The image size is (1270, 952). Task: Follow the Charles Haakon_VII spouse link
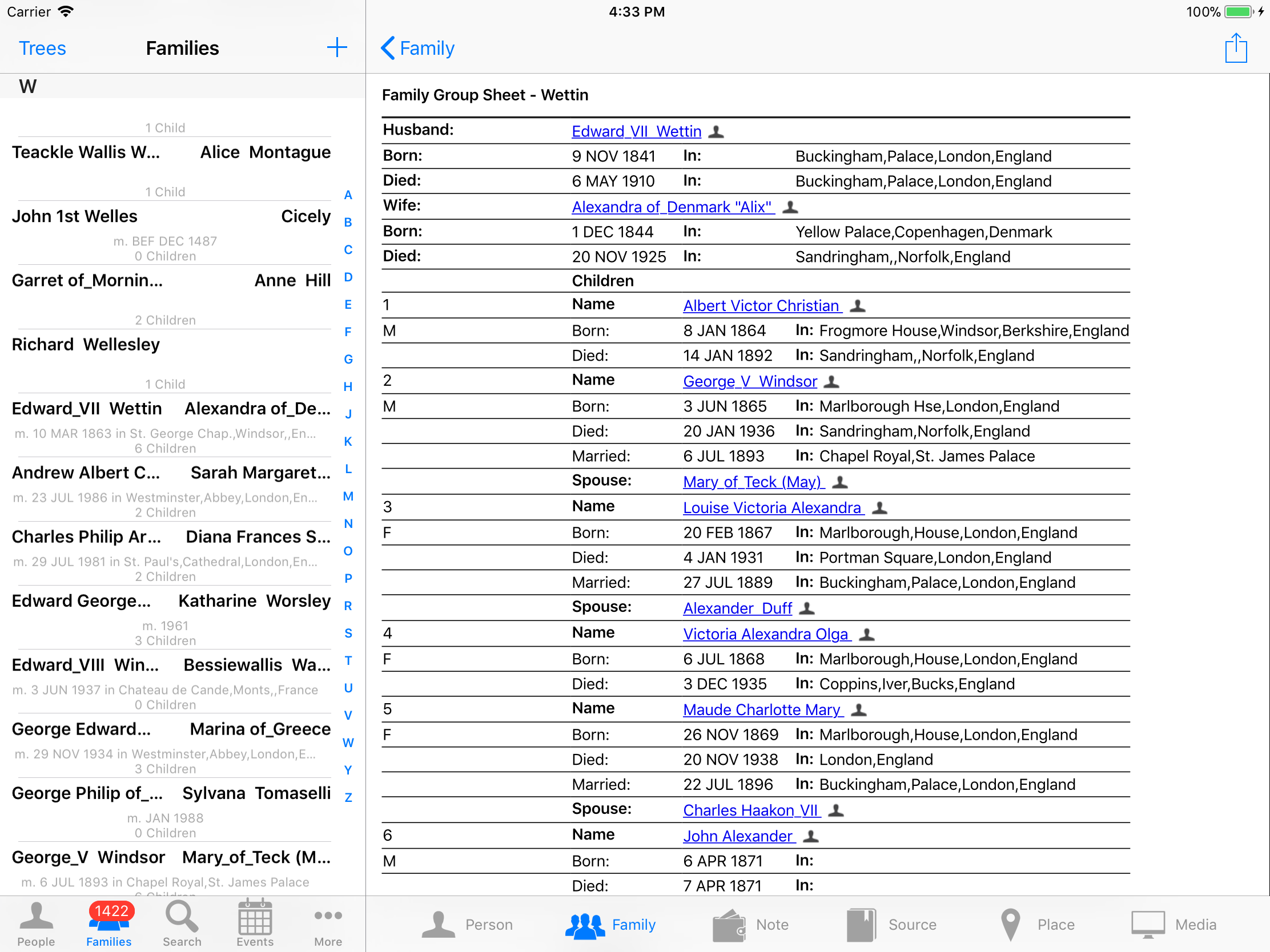[750, 810]
